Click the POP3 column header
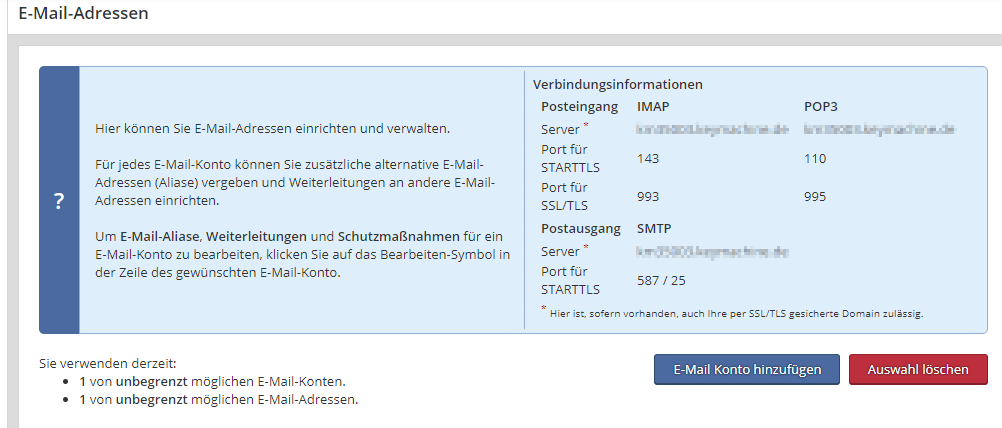The width and height of the screenshot is (1002, 428). (x=821, y=106)
